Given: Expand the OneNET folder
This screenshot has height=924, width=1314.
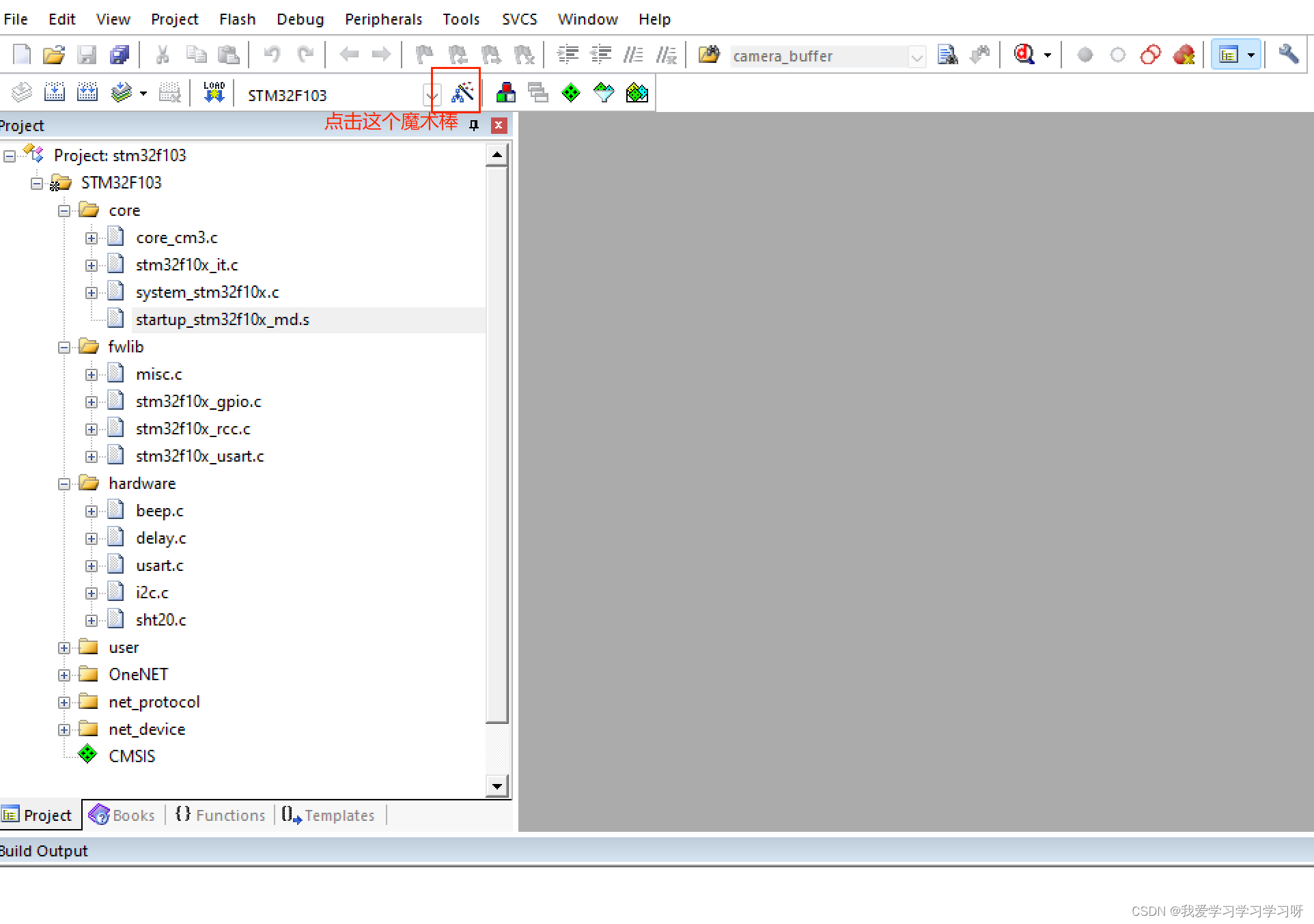Looking at the screenshot, I should coord(64,675).
